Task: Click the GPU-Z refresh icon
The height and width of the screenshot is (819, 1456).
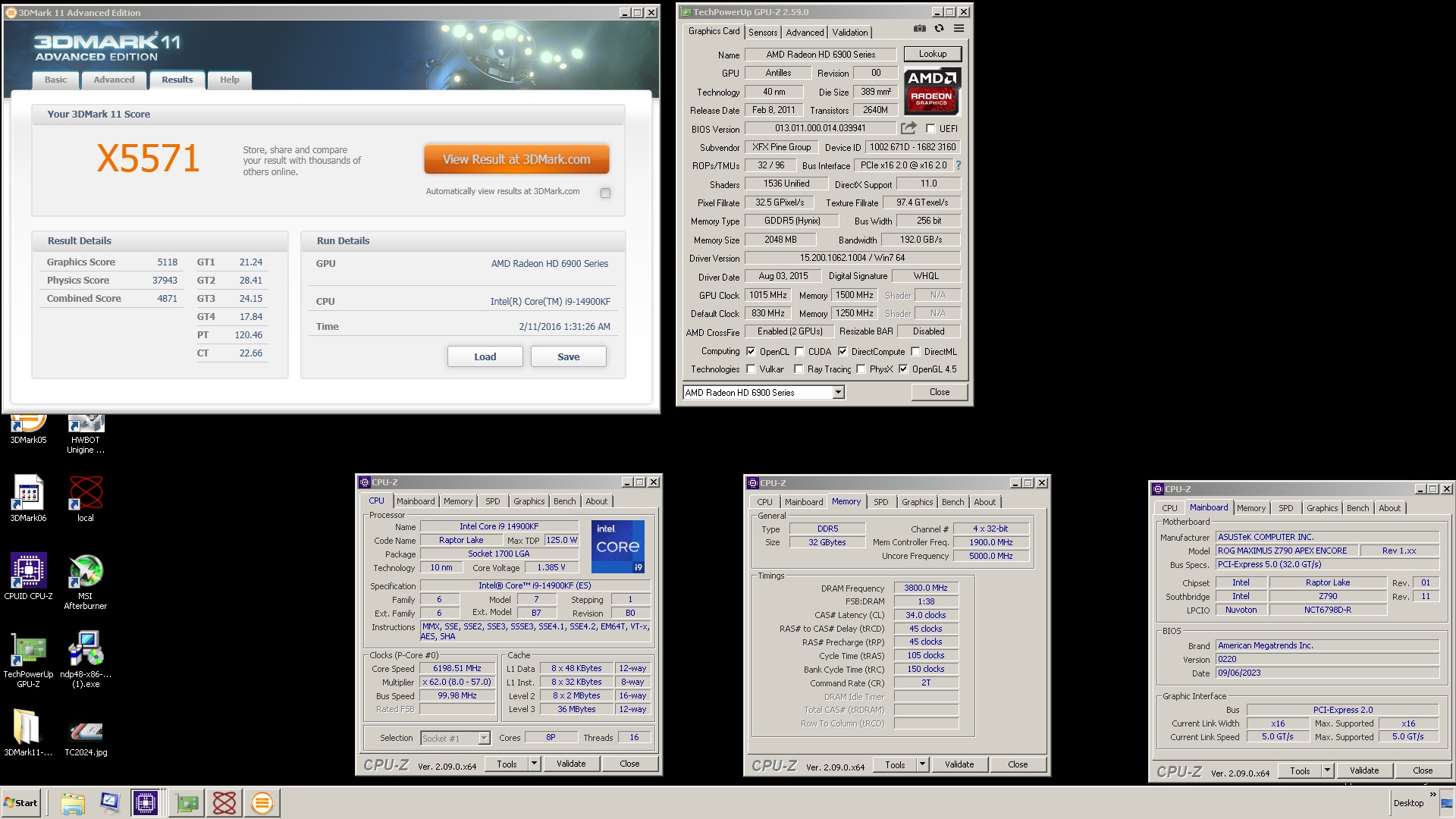Action: (939, 29)
